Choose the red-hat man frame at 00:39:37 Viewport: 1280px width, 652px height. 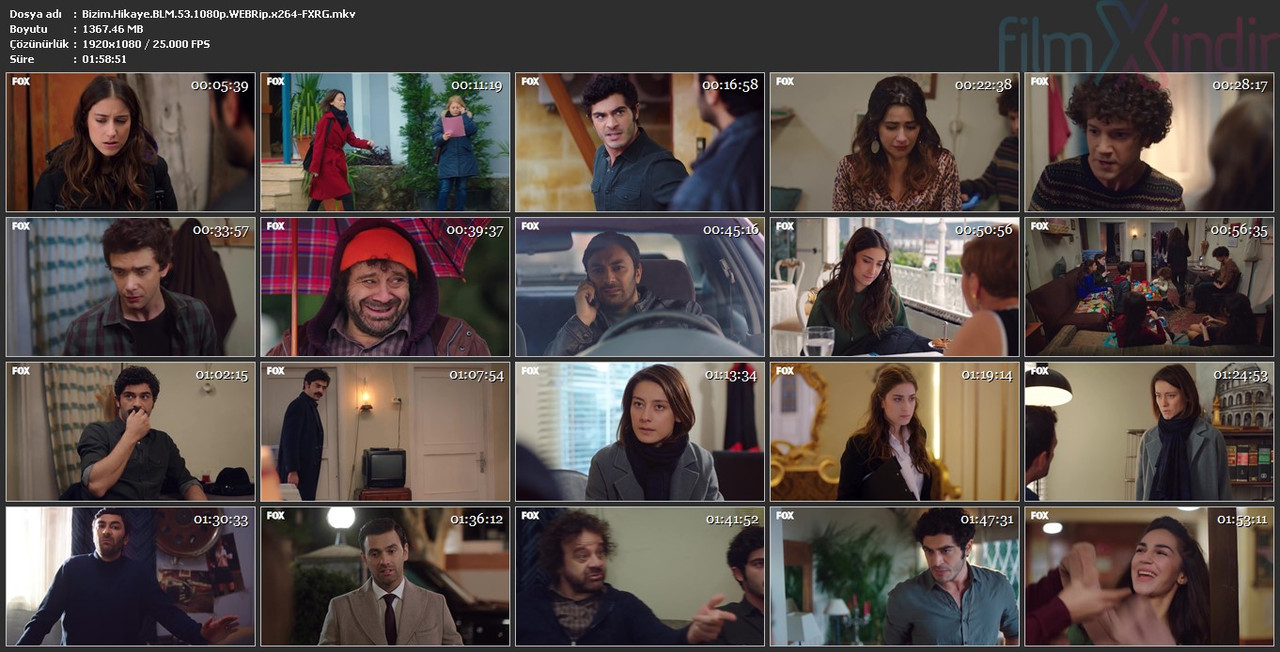coord(385,287)
